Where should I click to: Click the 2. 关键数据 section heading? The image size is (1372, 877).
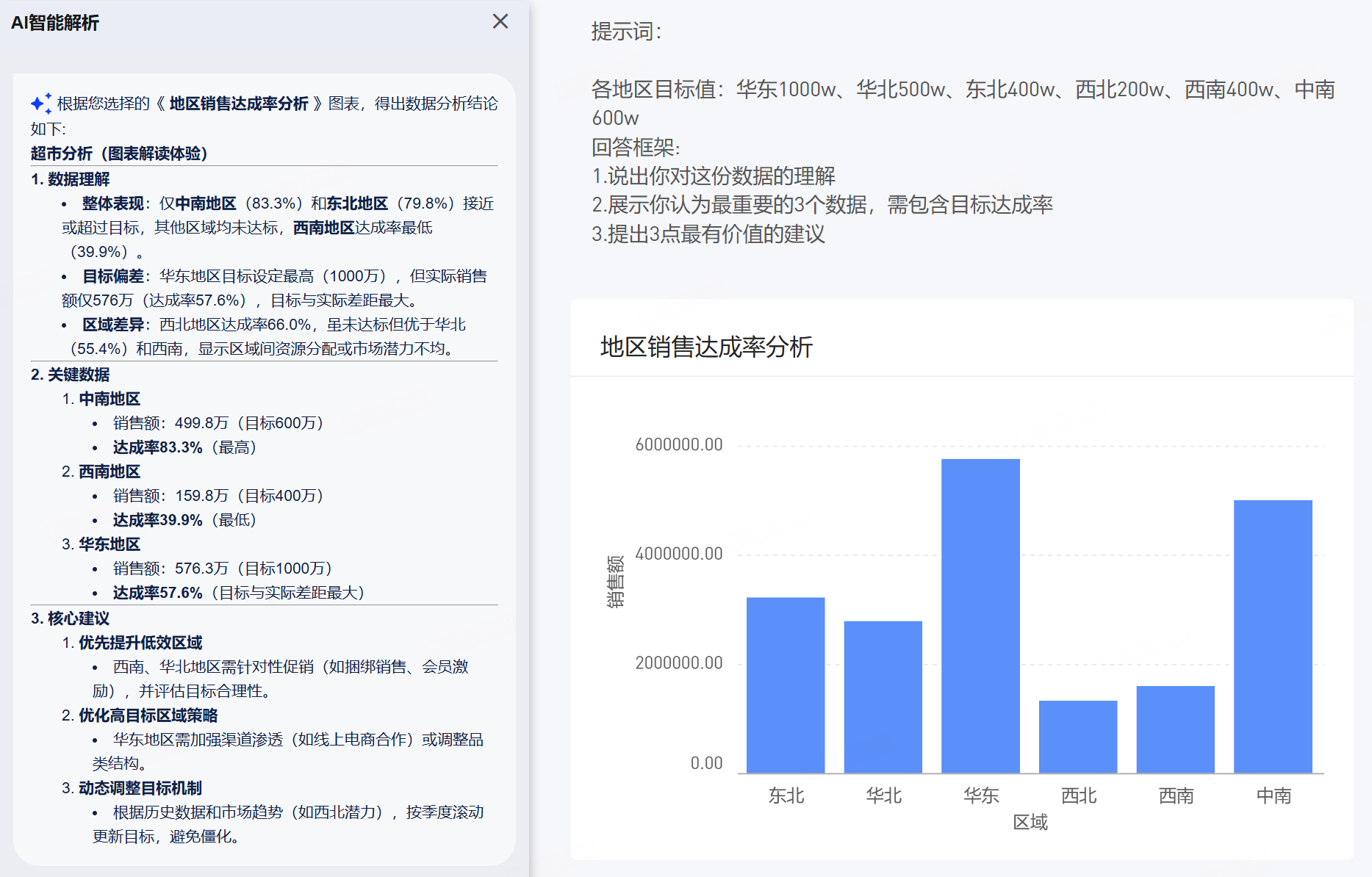coord(71,375)
